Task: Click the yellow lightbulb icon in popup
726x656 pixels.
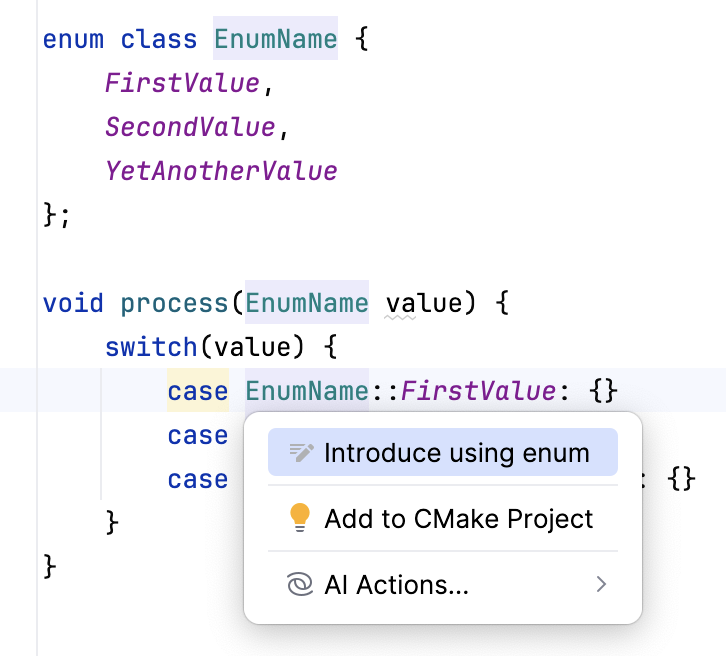Action: (x=300, y=518)
